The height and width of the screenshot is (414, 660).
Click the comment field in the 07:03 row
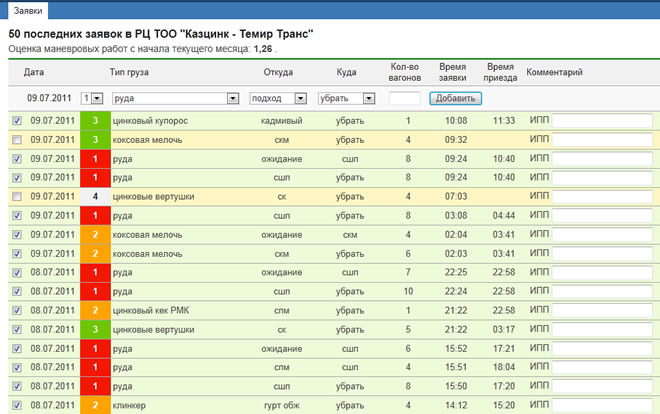click(x=602, y=196)
